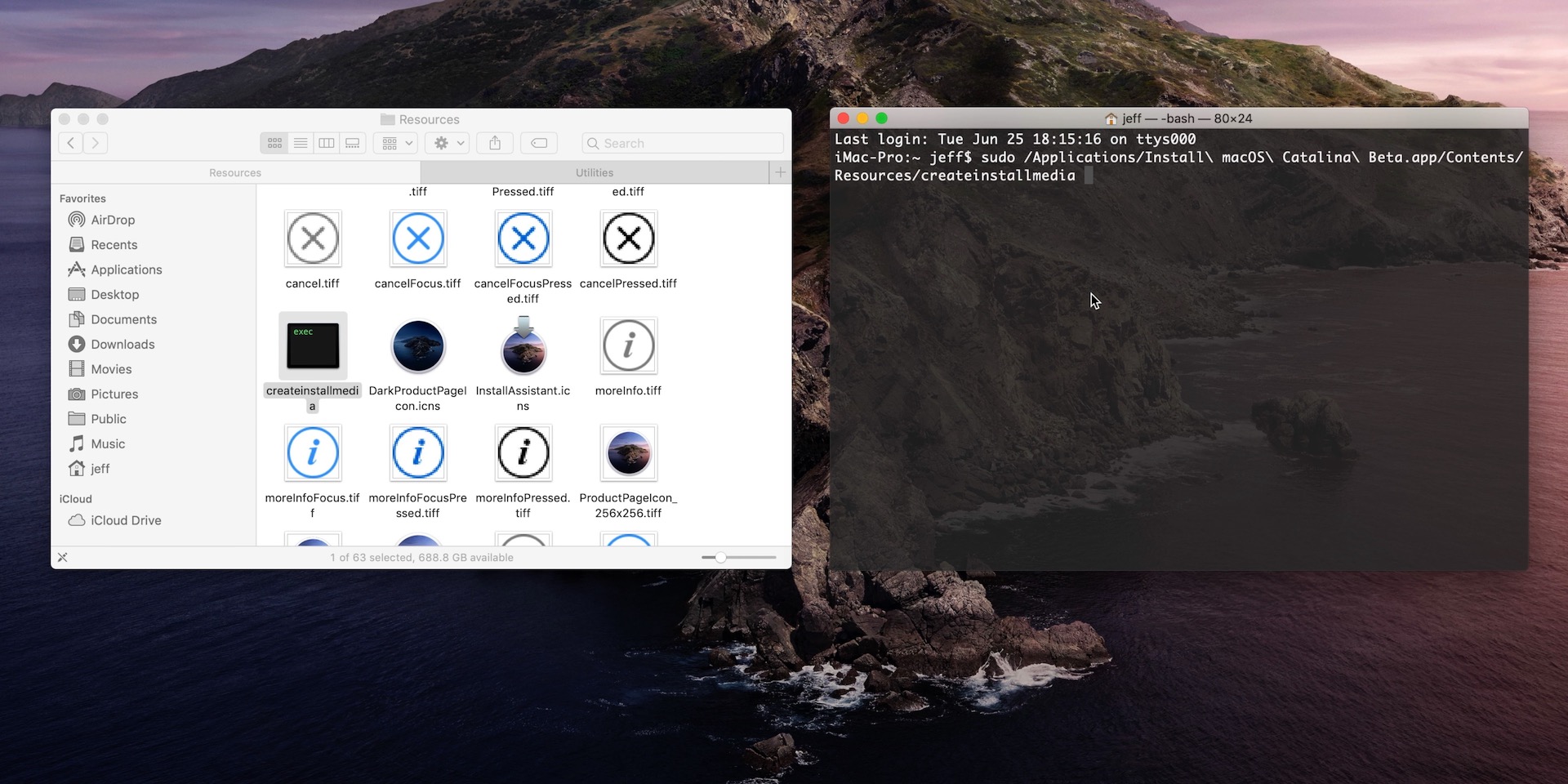Click the back navigation arrow

[x=69, y=142]
